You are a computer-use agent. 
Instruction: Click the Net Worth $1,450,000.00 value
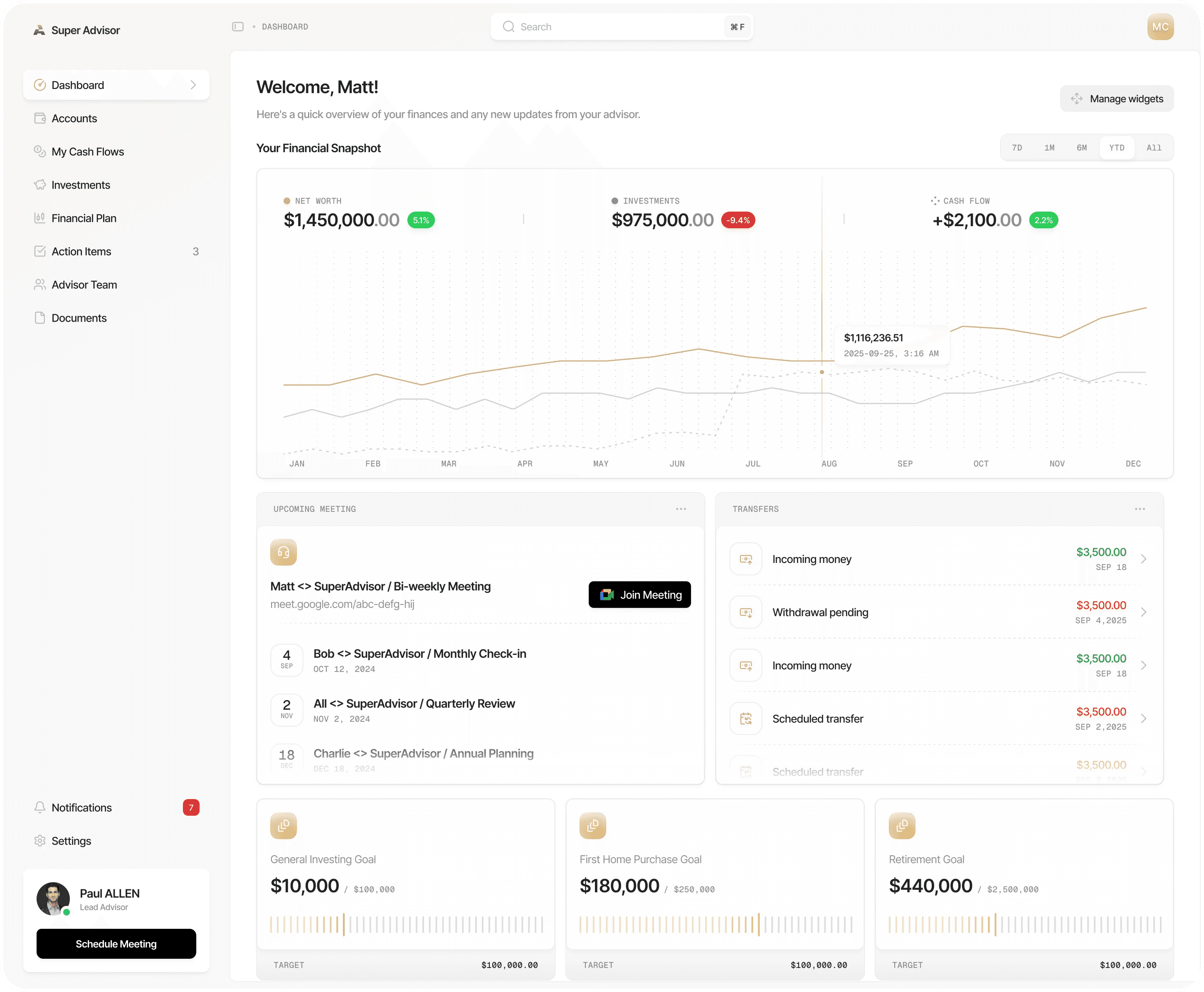[341, 220]
